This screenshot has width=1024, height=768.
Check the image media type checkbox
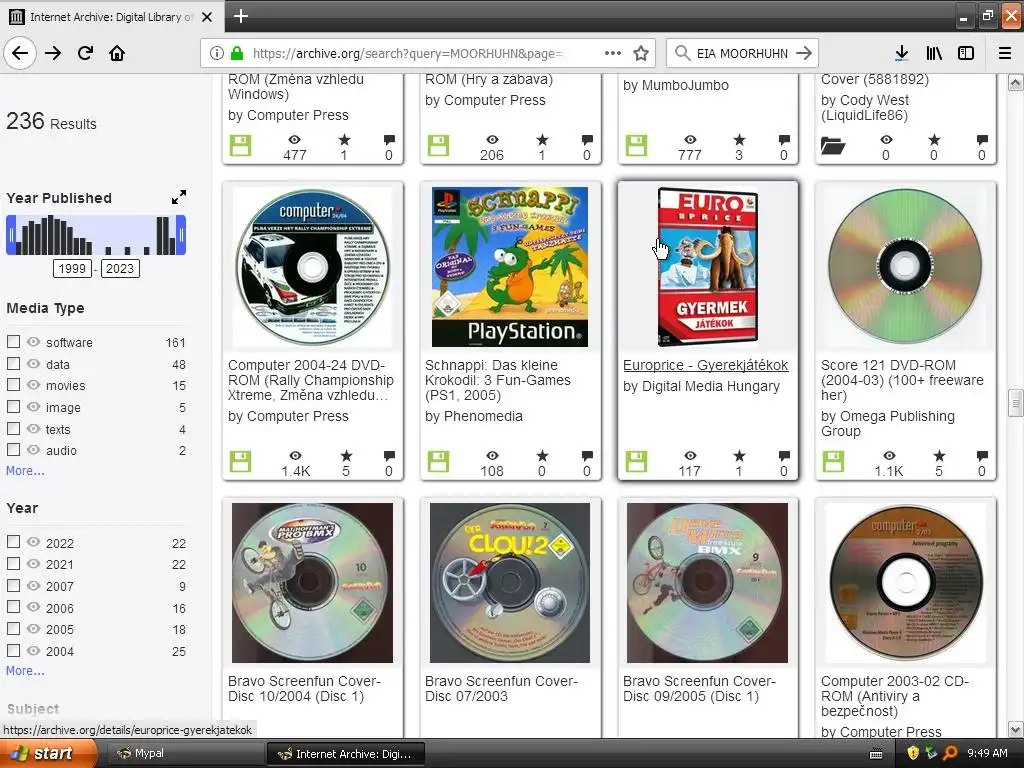pos(13,407)
